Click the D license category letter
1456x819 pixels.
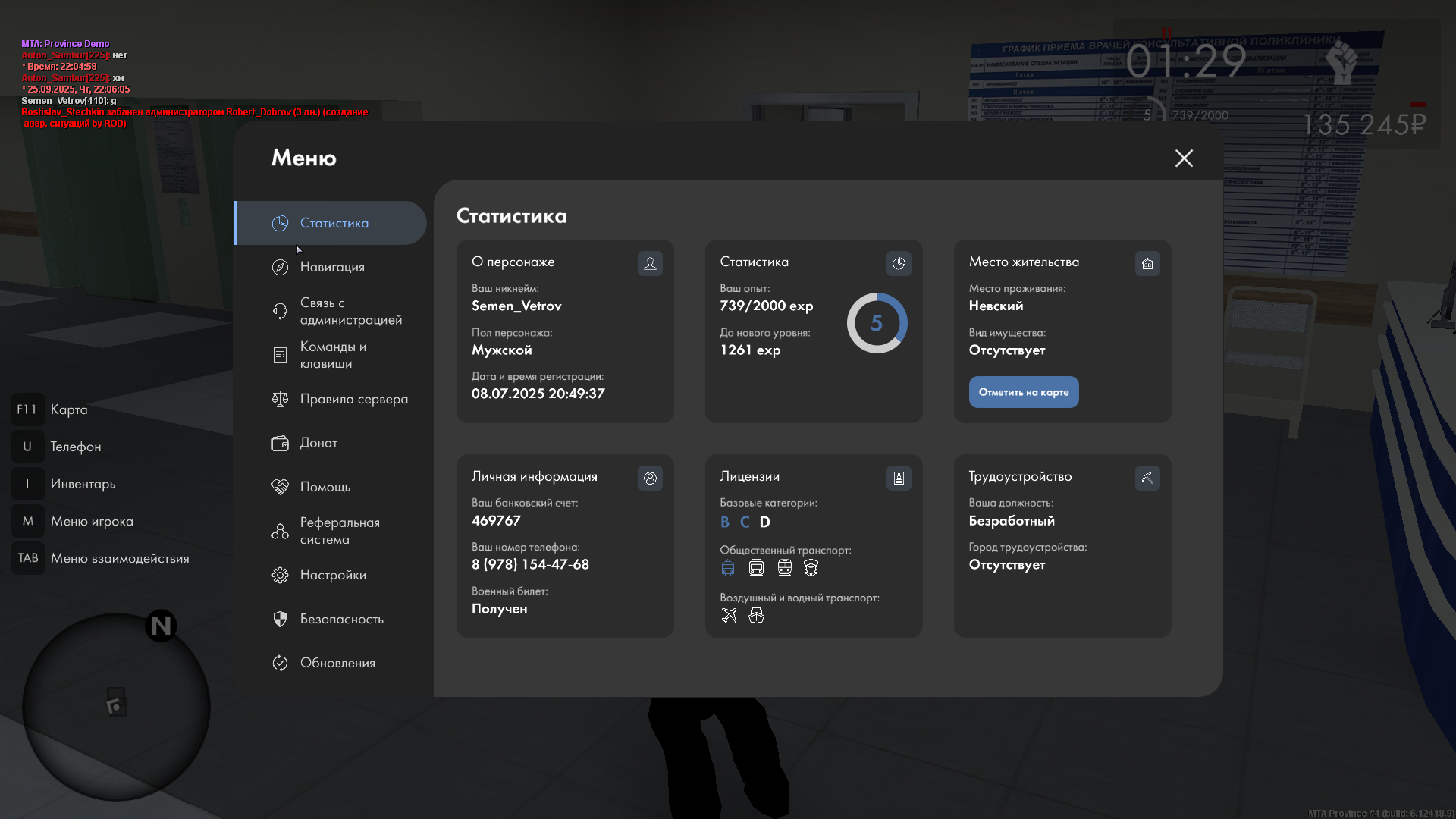pos(764,522)
